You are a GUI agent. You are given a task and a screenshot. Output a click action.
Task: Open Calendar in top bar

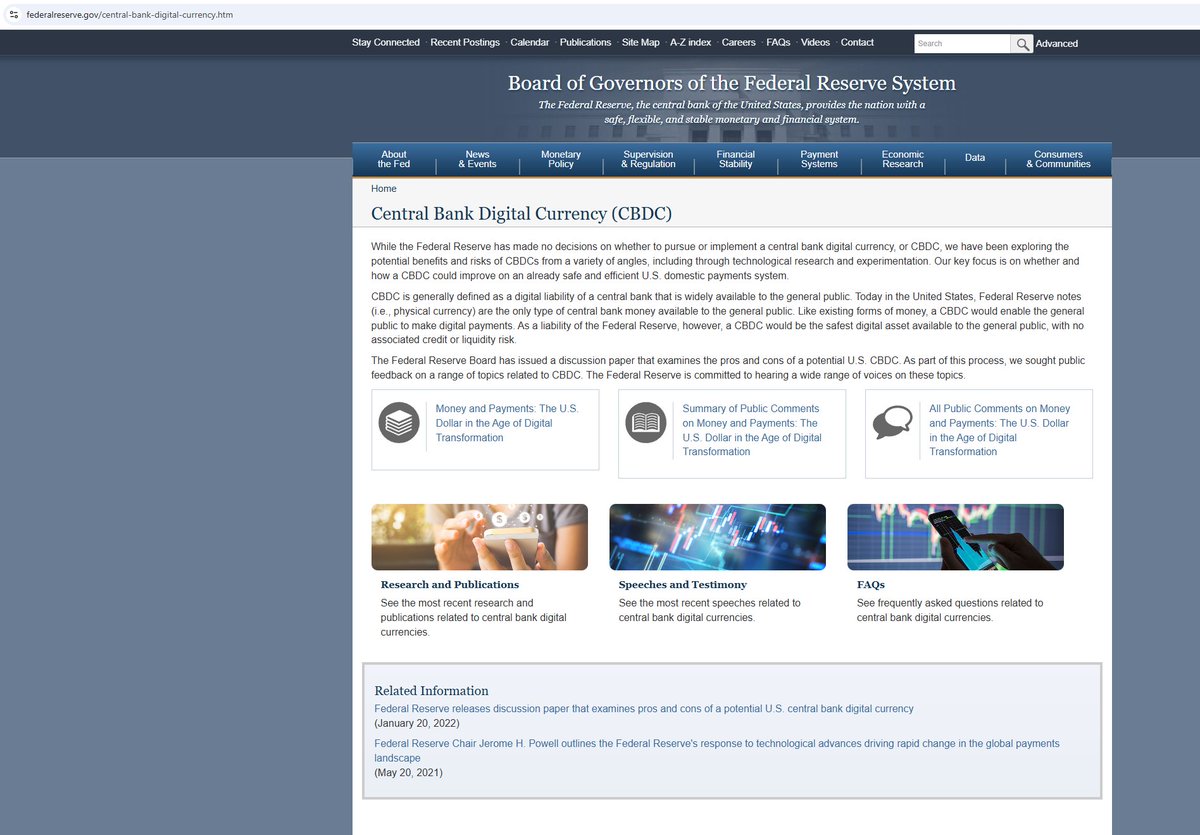530,43
